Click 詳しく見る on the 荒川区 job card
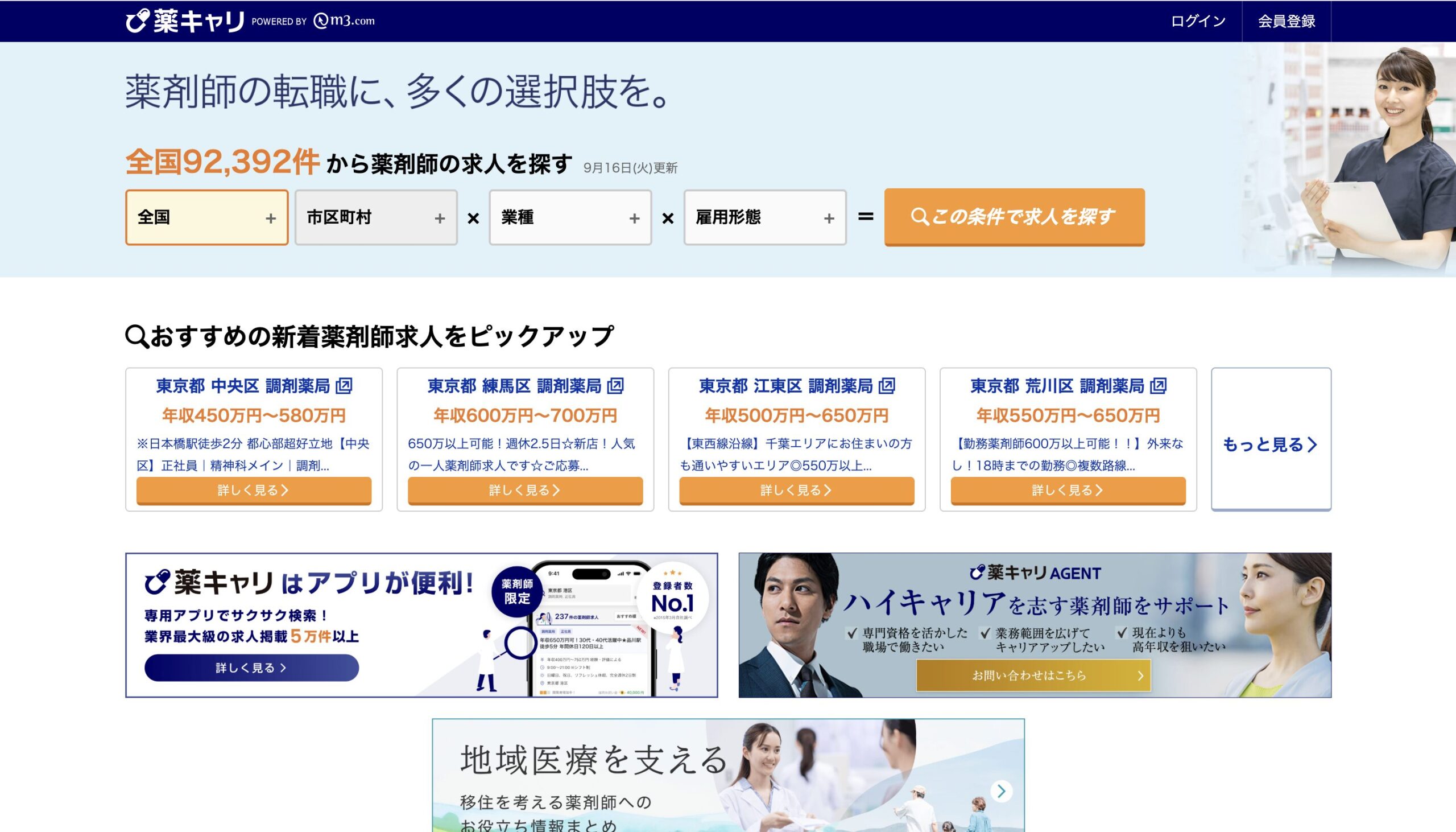 click(1068, 491)
